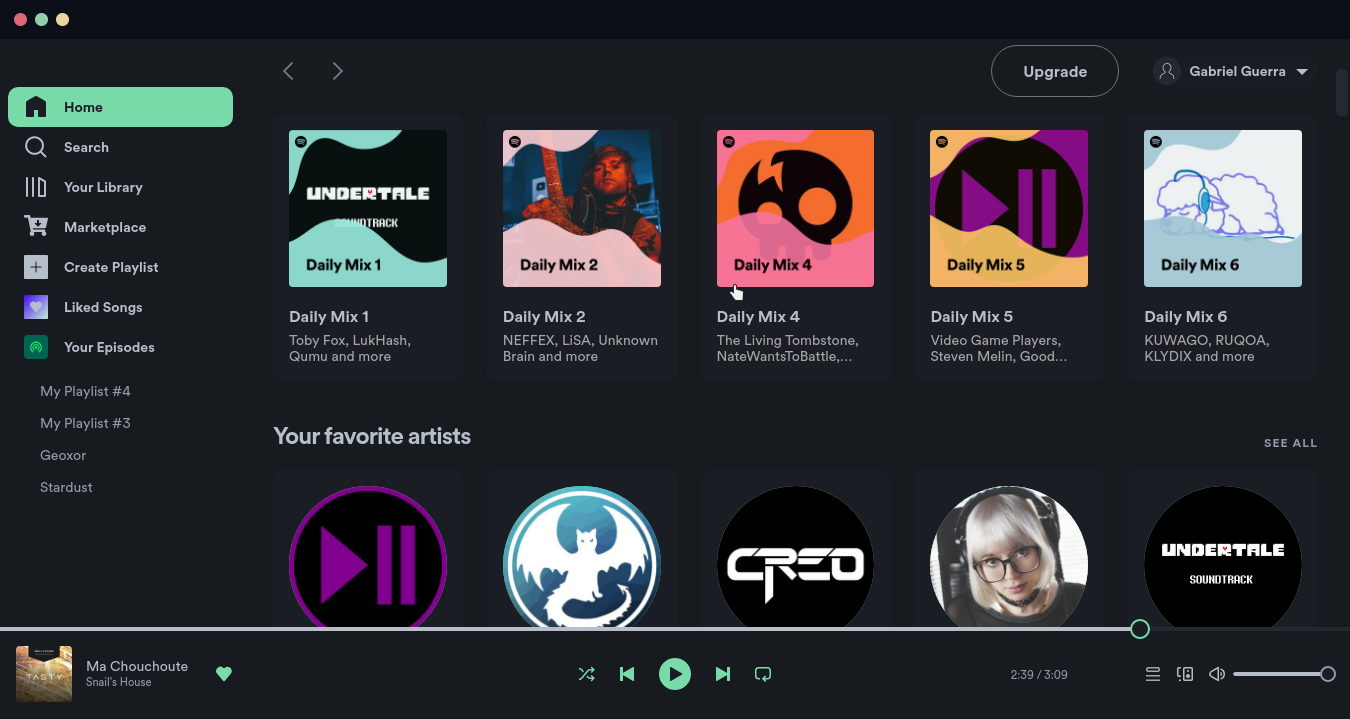1350x719 pixels.
Task: Click the vertical scrollbar thumb
Action: [x=1342, y=90]
